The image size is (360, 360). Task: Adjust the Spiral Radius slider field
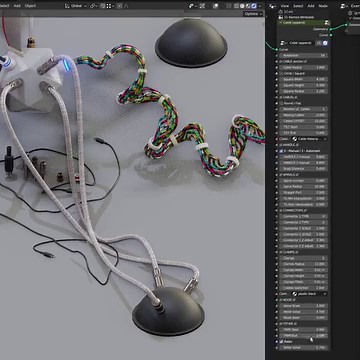point(303,186)
